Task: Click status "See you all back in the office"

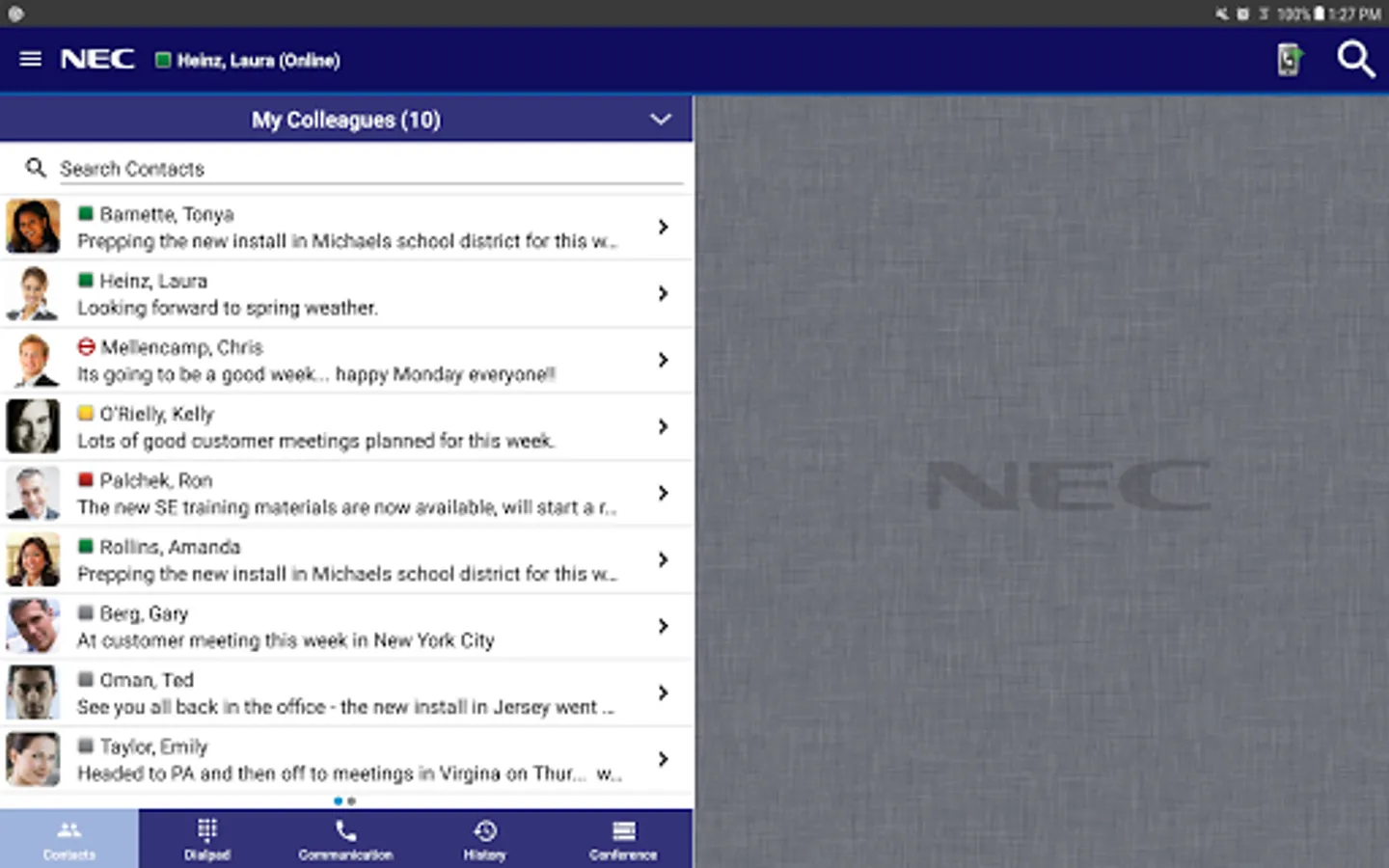Action: (202, 707)
